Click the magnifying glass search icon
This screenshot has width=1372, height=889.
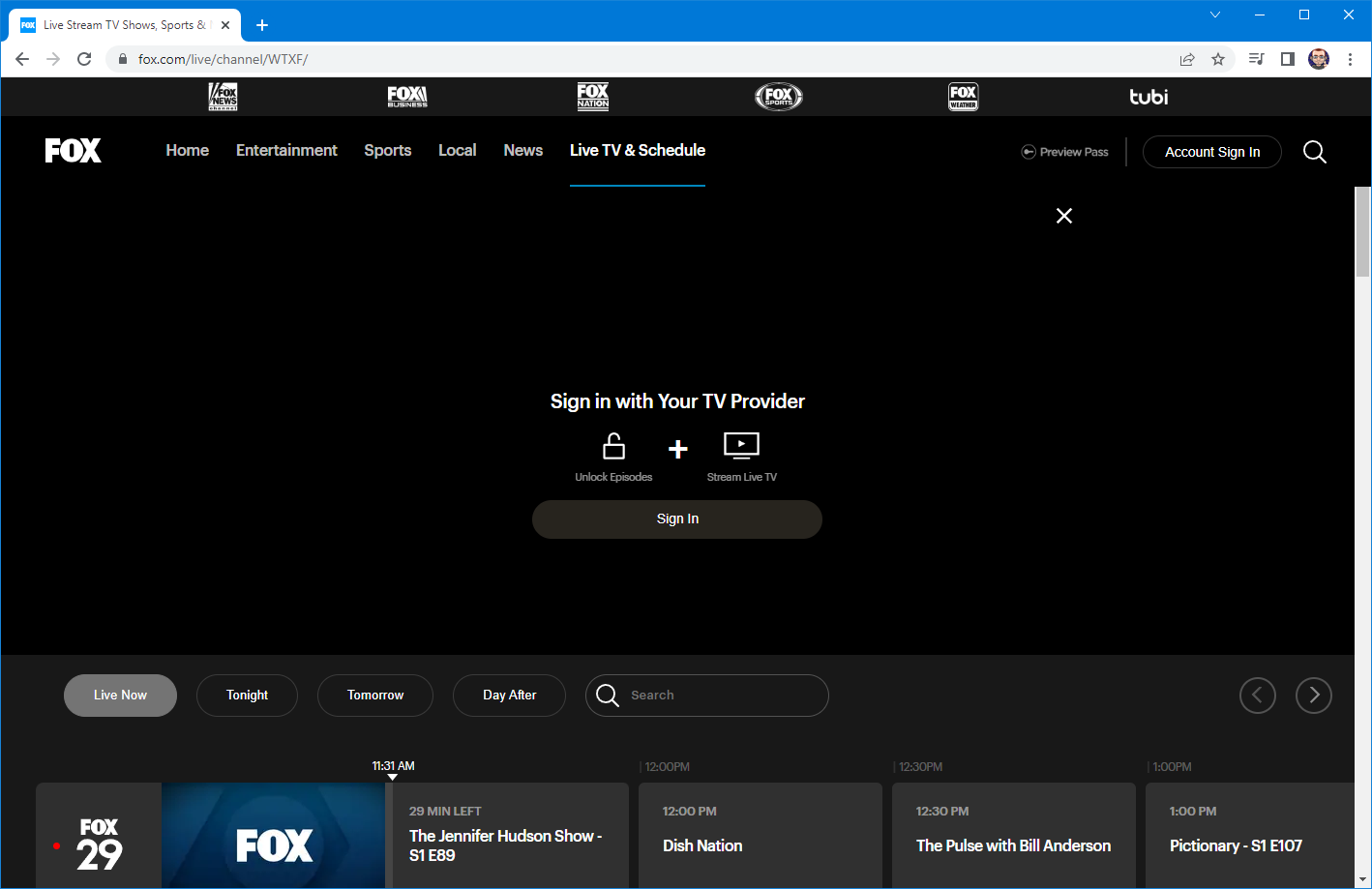point(1314,152)
